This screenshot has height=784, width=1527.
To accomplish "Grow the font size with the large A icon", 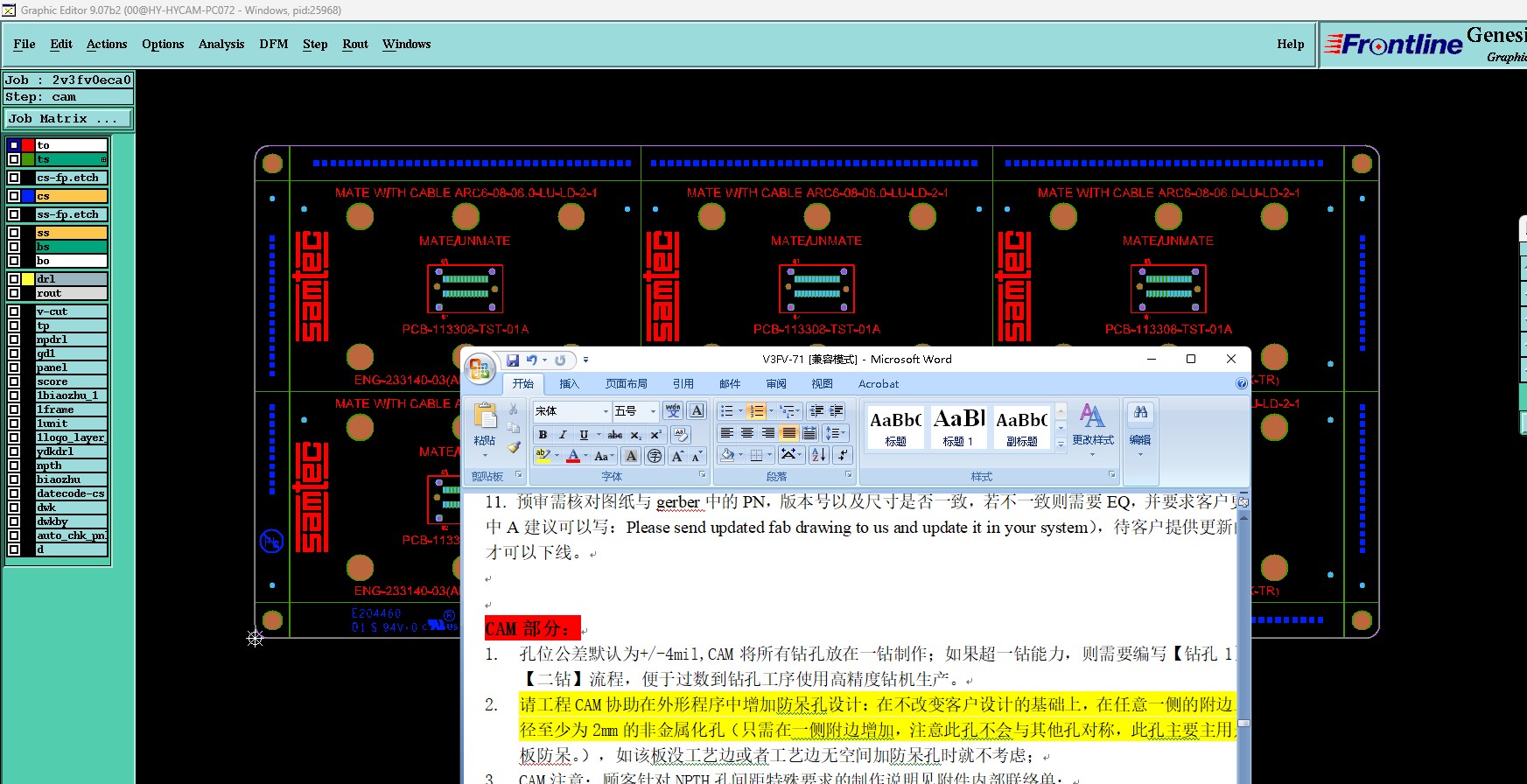I will pos(677,456).
